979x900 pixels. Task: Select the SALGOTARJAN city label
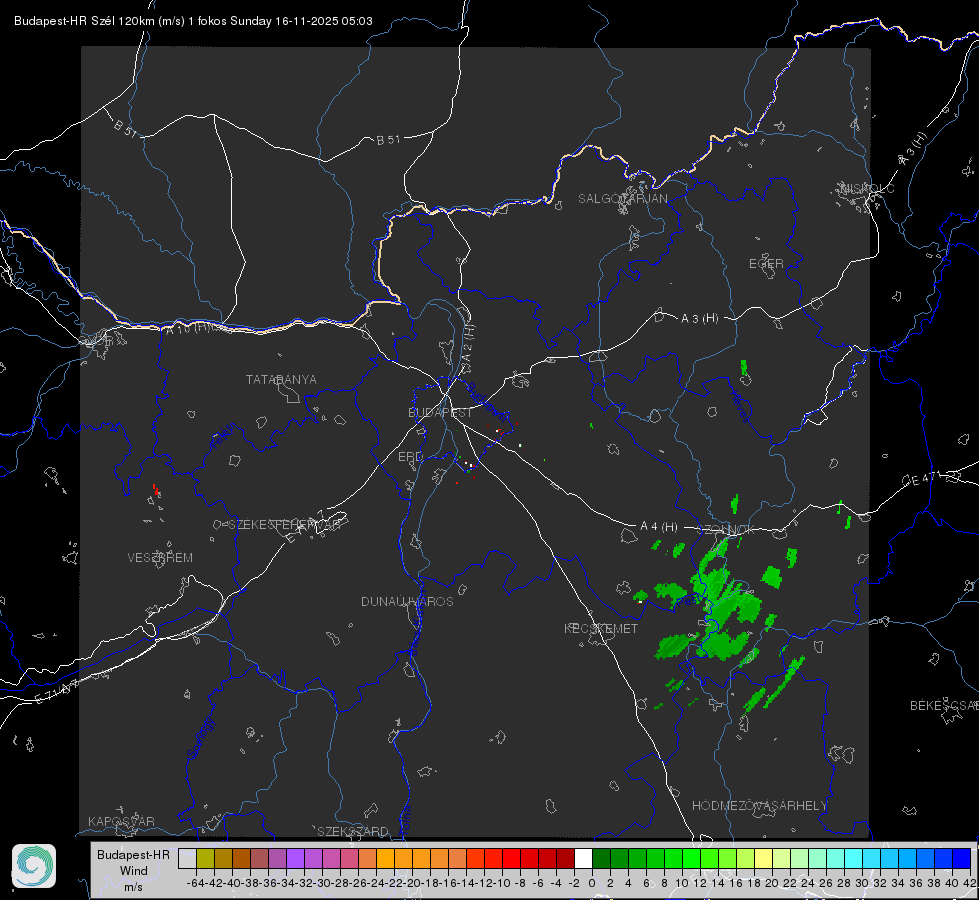tap(622, 199)
